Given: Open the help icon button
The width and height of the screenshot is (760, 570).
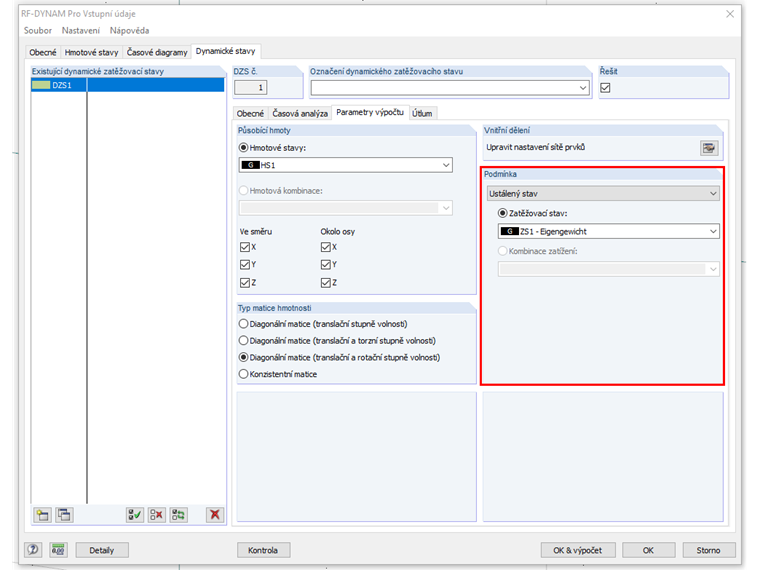Looking at the screenshot, I should click(x=33, y=550).
